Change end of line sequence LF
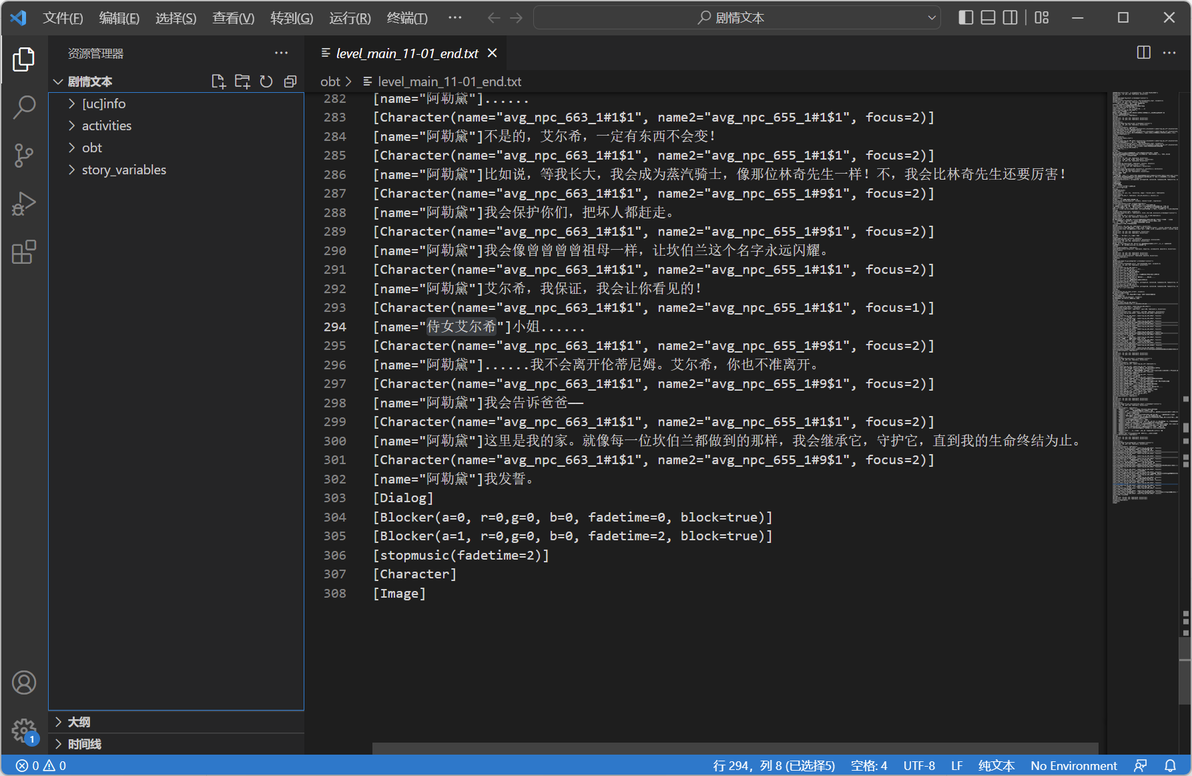Screen dimensions: 1192x776 tap(956, 765)
